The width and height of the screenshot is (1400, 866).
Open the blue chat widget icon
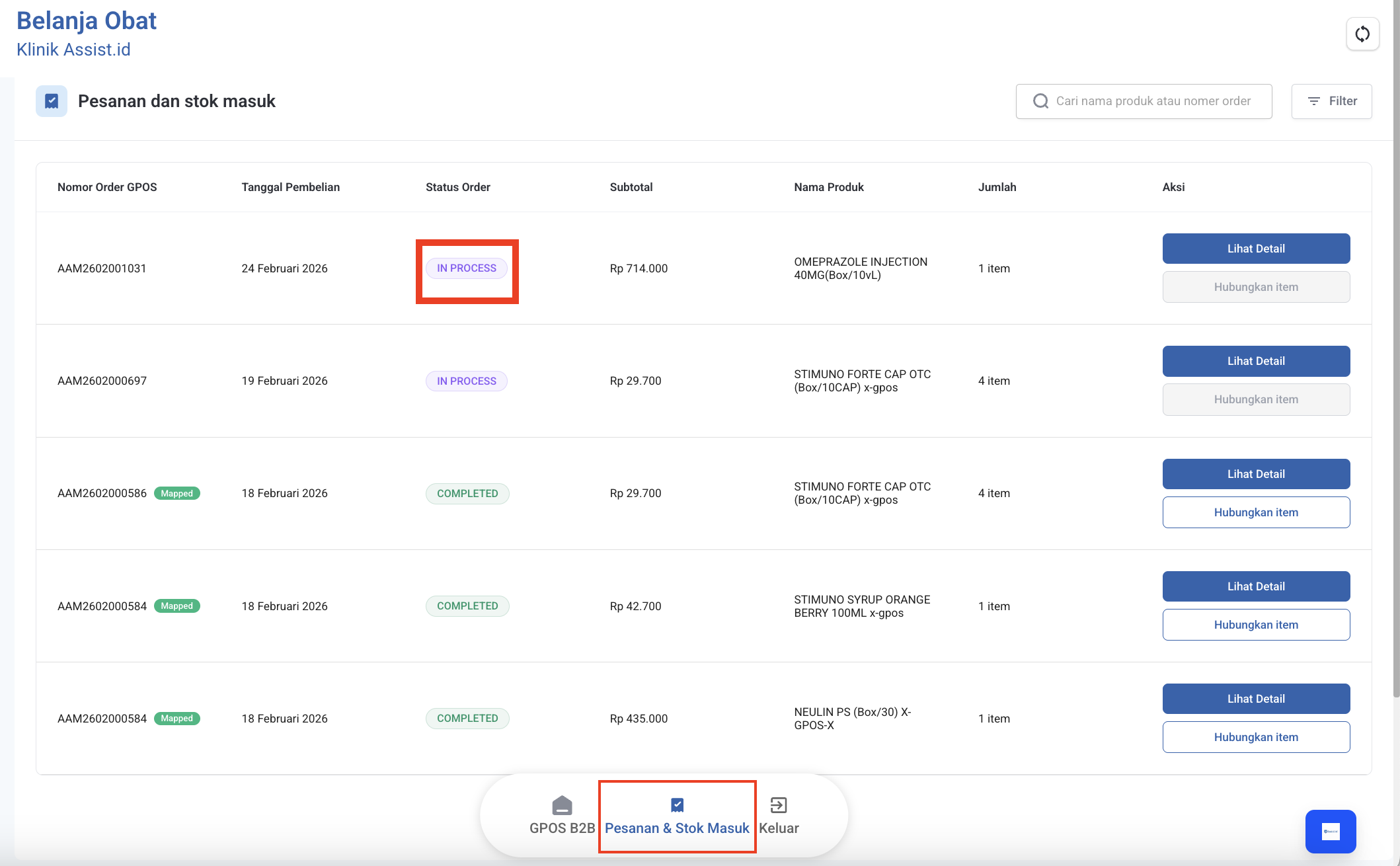click(x=1330, y=832)
